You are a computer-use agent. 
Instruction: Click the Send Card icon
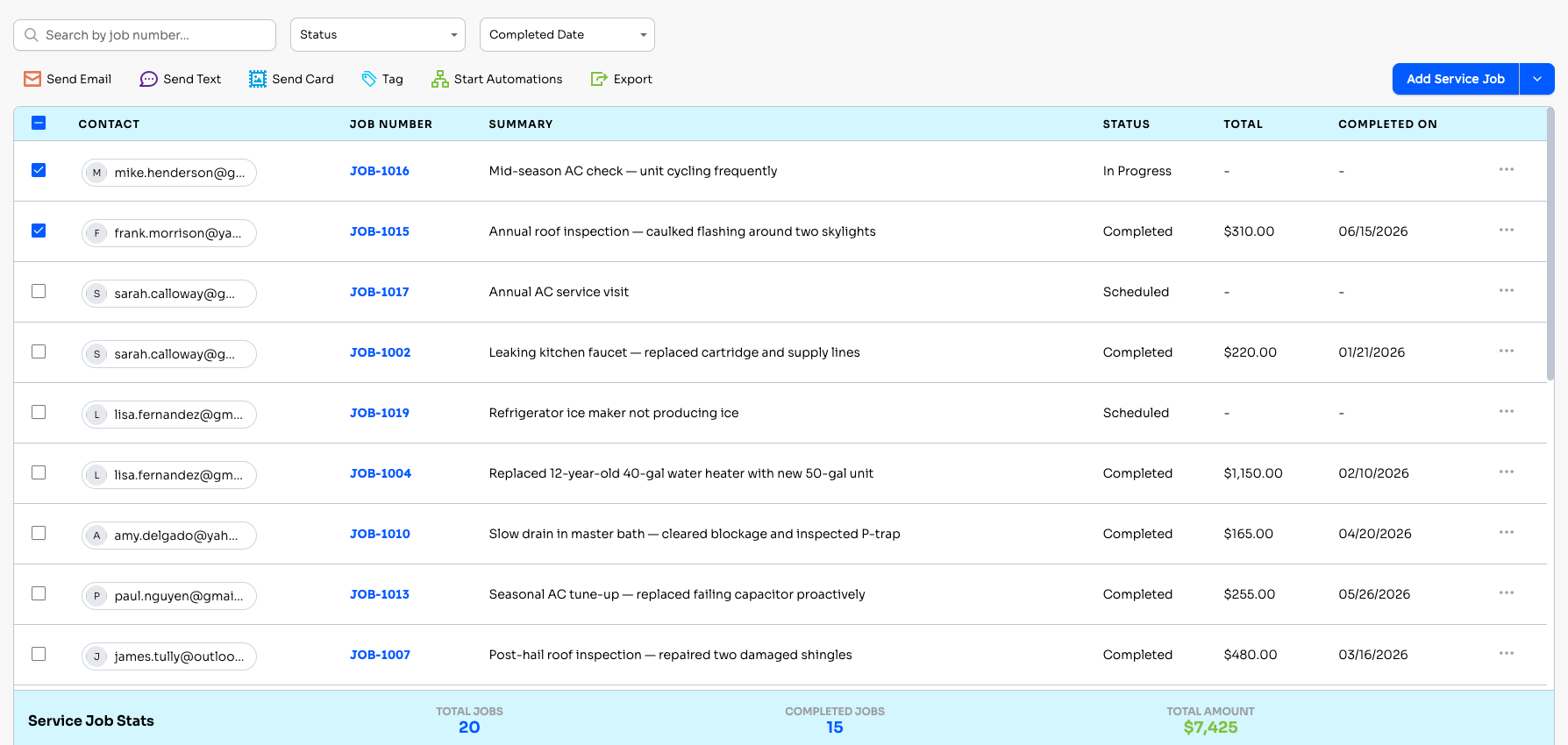point(258,79)
